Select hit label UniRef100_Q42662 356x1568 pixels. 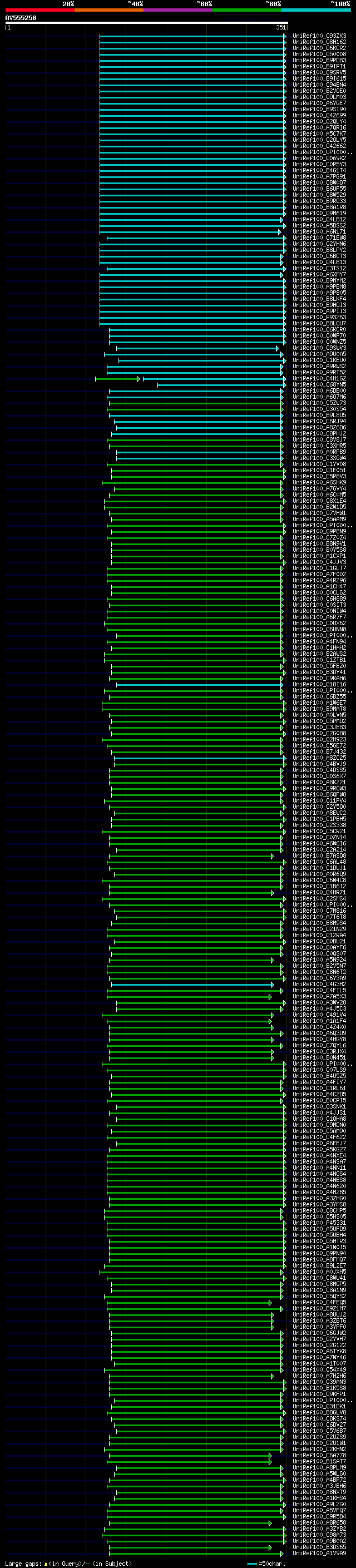pyautogui.click(x=319, y=146)
